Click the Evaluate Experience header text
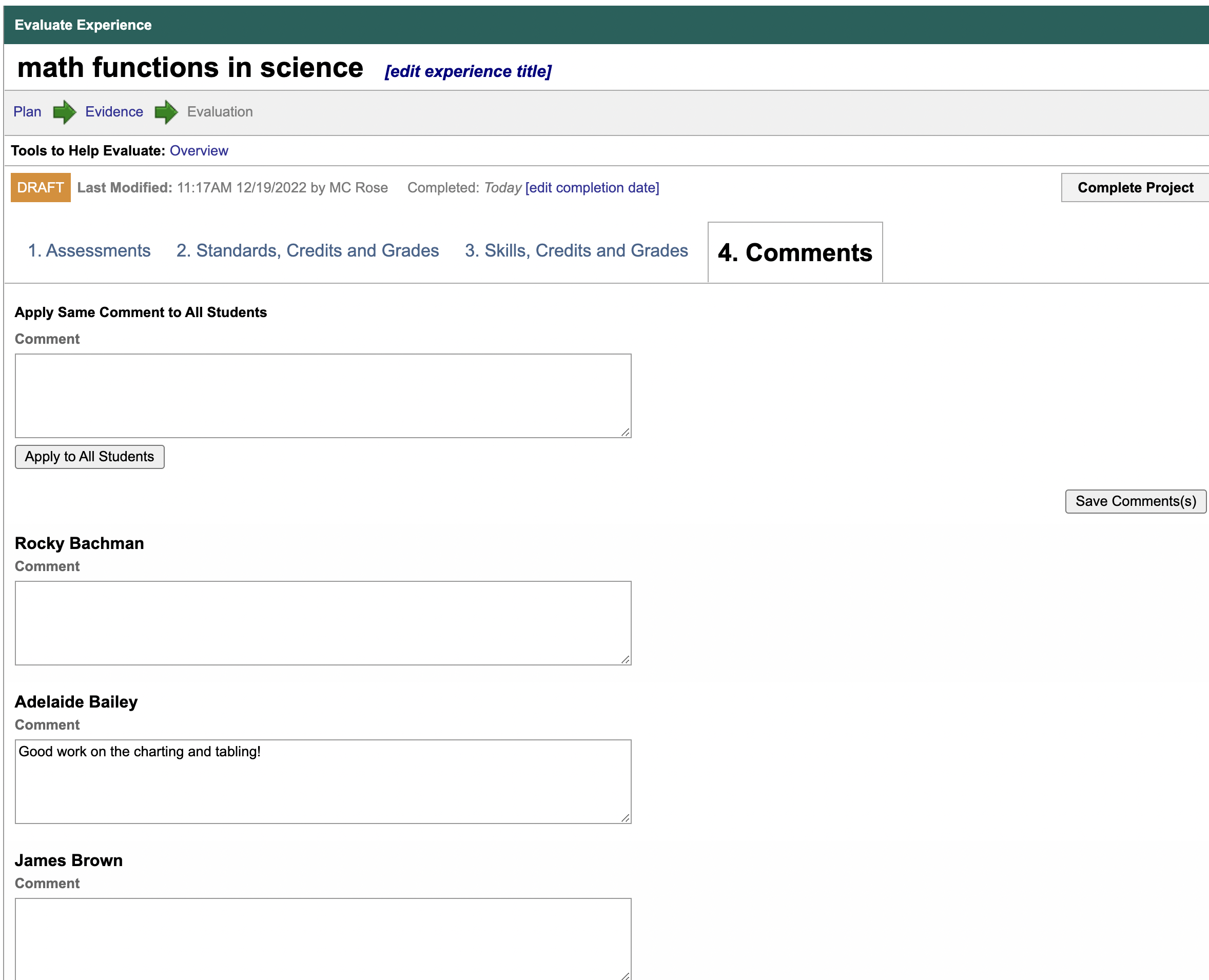 tap(83, 25)
